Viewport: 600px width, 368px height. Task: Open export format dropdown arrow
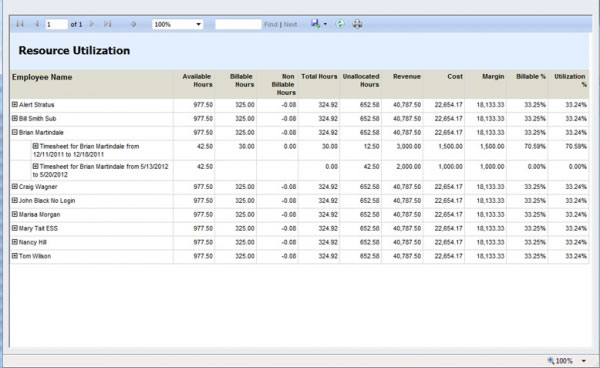point(325,24)
